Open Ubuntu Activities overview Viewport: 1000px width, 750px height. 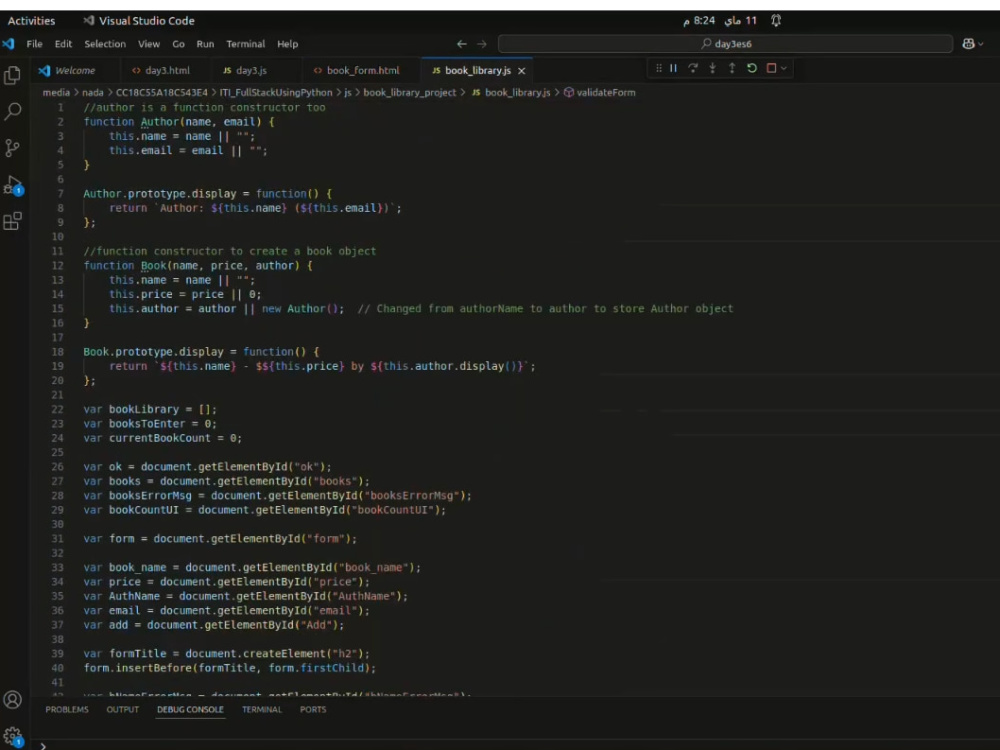click(31, 20)
